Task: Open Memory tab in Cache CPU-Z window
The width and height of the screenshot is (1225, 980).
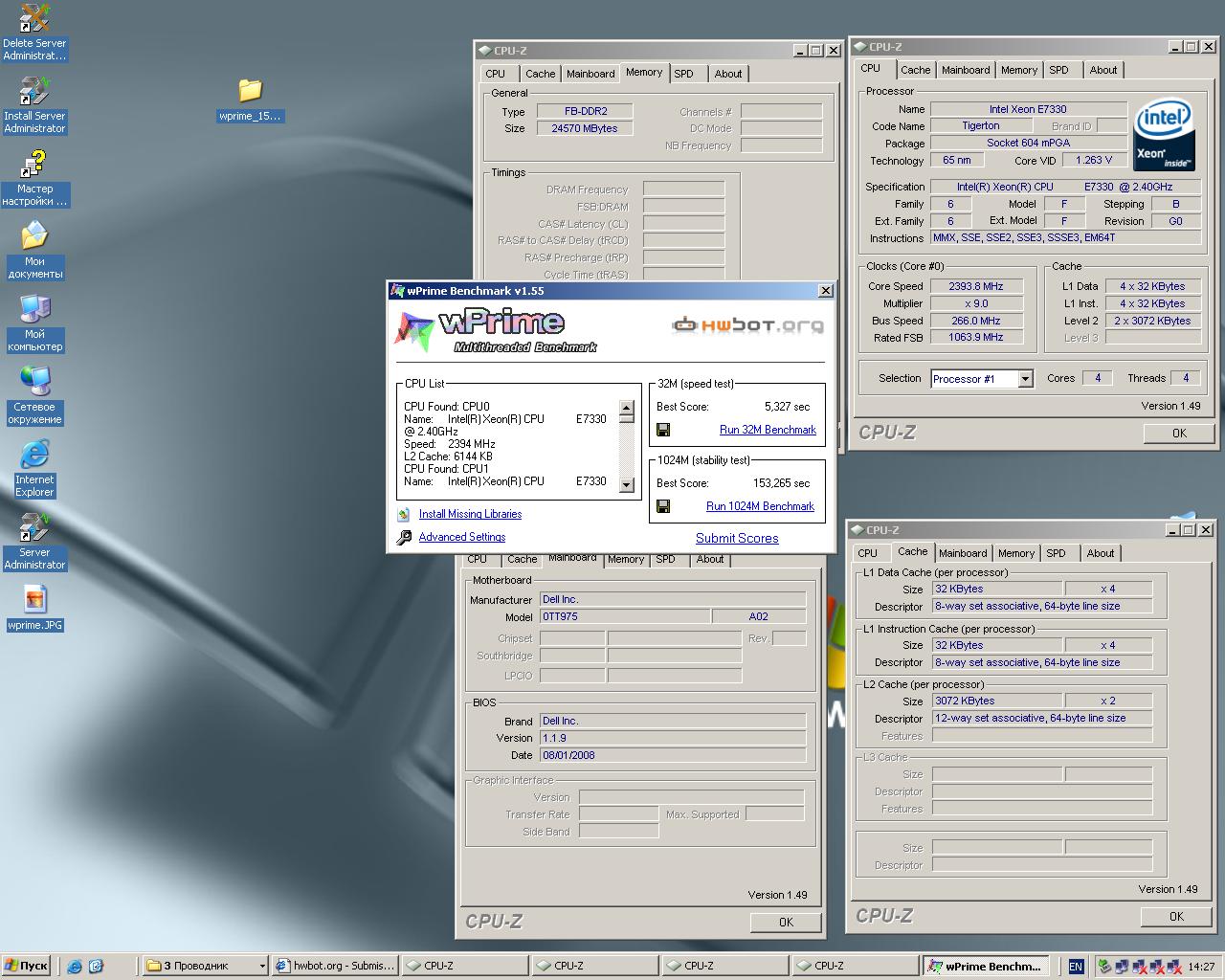Action: point(1015,553)
